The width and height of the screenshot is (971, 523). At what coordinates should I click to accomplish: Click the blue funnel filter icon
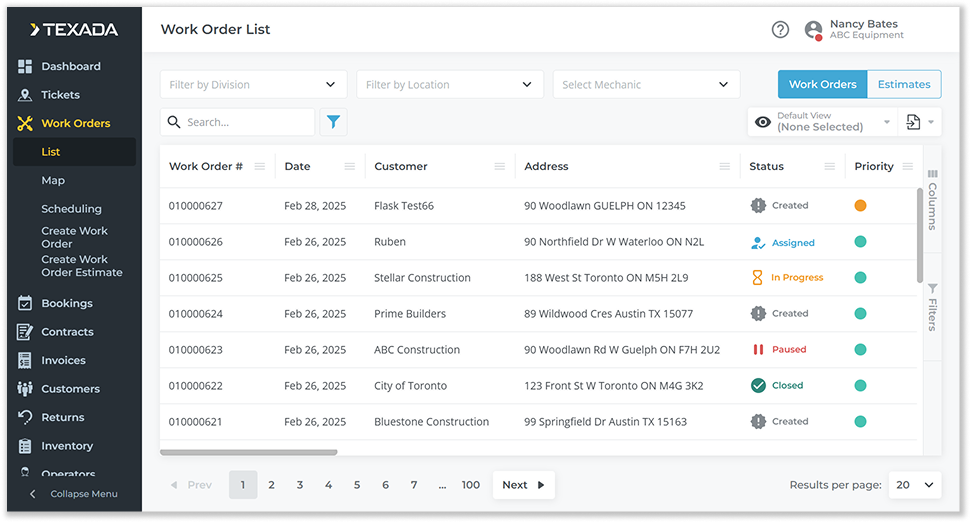[x=333, y=122]
